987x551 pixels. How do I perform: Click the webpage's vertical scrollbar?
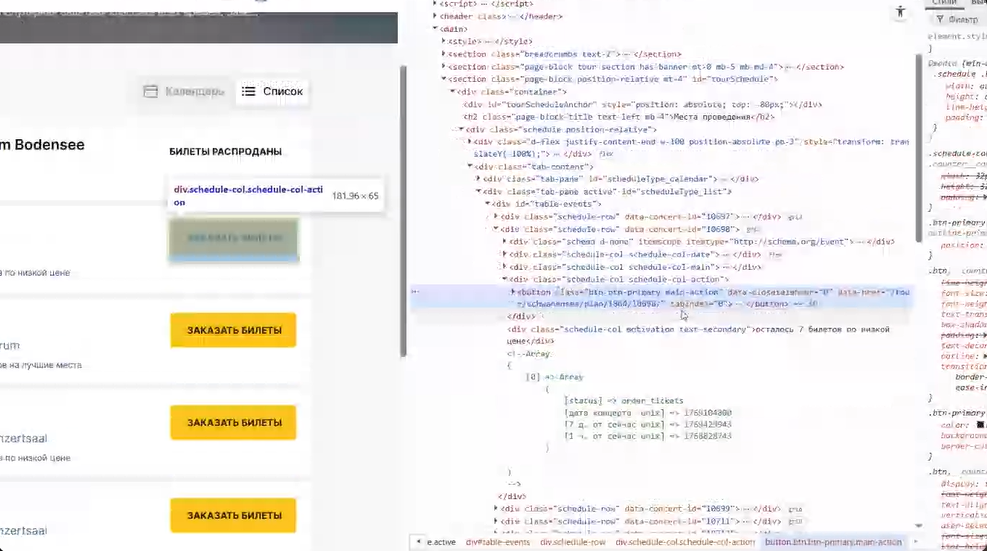coord(403,211)
